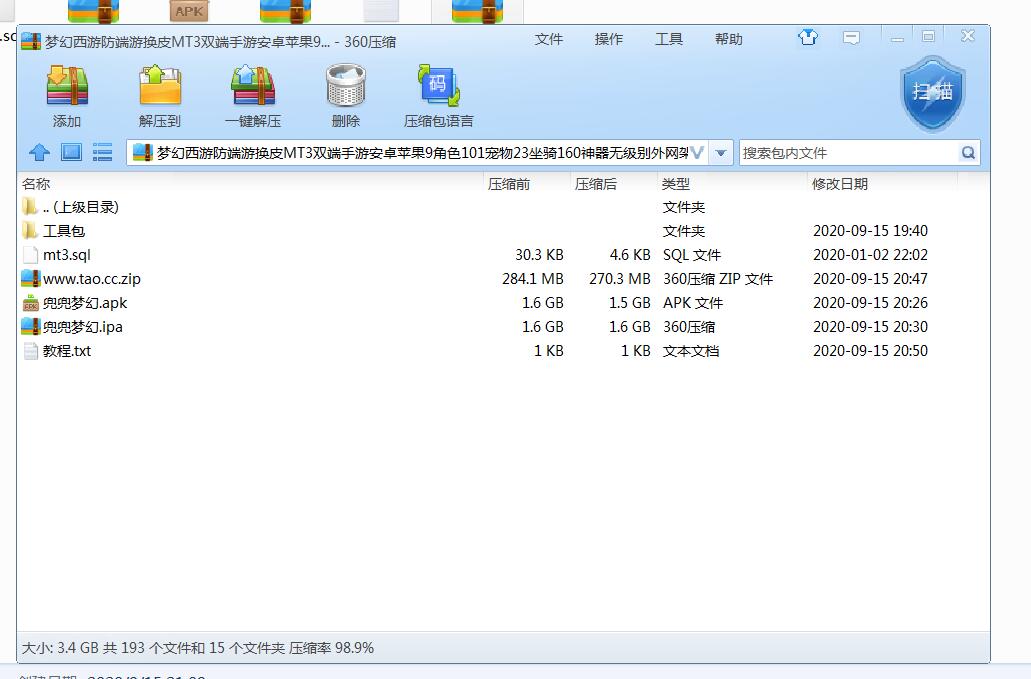
Task: Go up one directory with the arrow icon
Action: (x=39, y=152)
